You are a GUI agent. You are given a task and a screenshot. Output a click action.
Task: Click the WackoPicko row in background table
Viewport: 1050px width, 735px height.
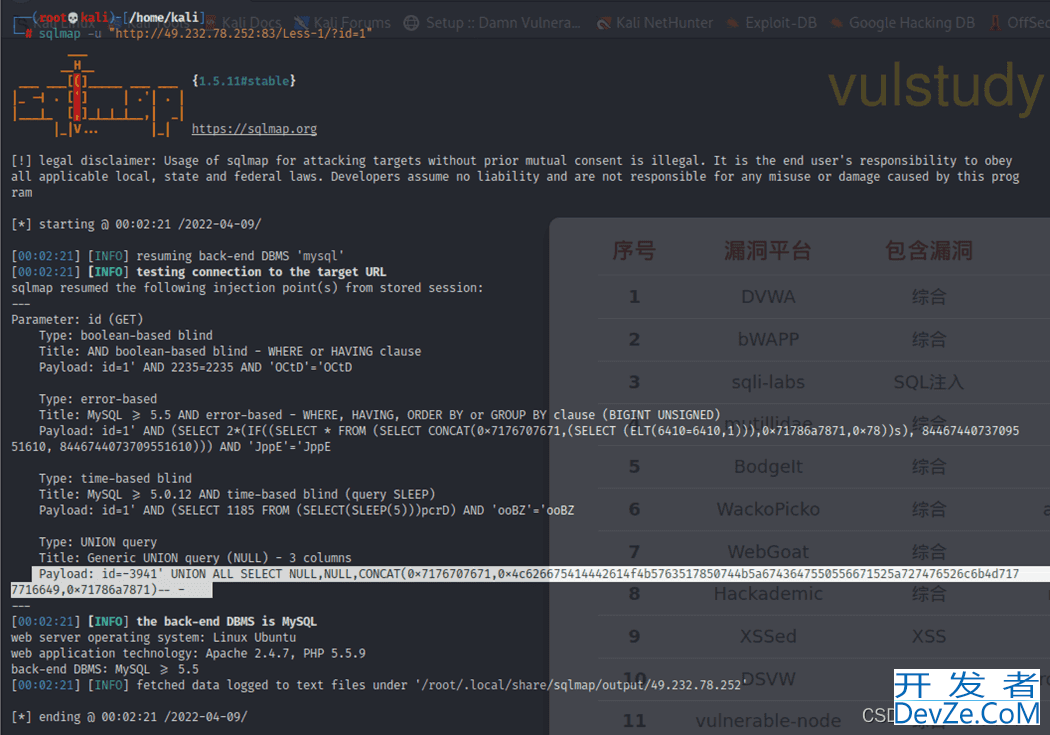tap(824, 509)
